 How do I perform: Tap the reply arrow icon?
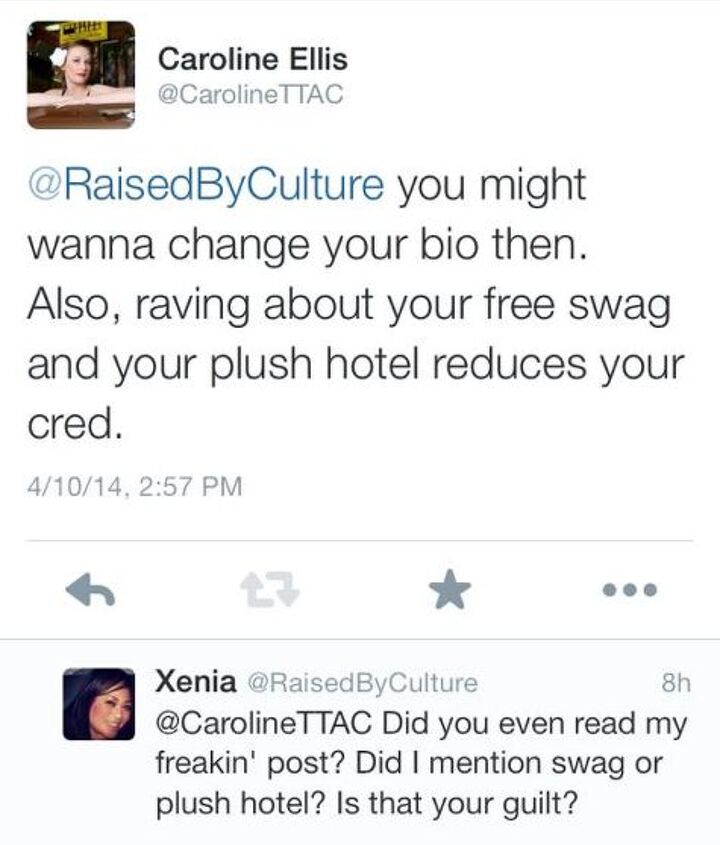point(90,591)
